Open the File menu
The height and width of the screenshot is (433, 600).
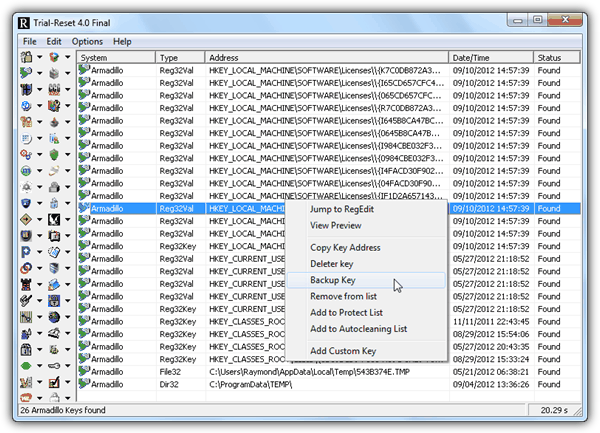click(x=30, y=41)
